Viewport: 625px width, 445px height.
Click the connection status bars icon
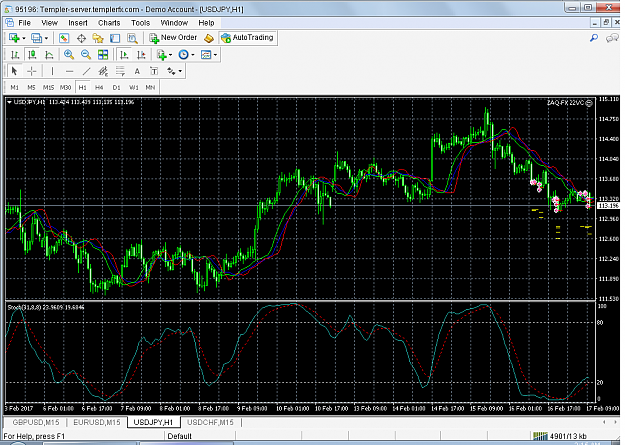540,436
